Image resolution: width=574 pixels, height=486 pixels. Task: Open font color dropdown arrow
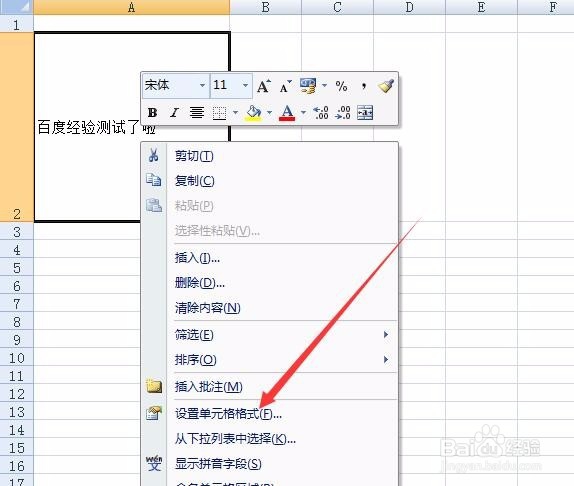tap(303, 112)
